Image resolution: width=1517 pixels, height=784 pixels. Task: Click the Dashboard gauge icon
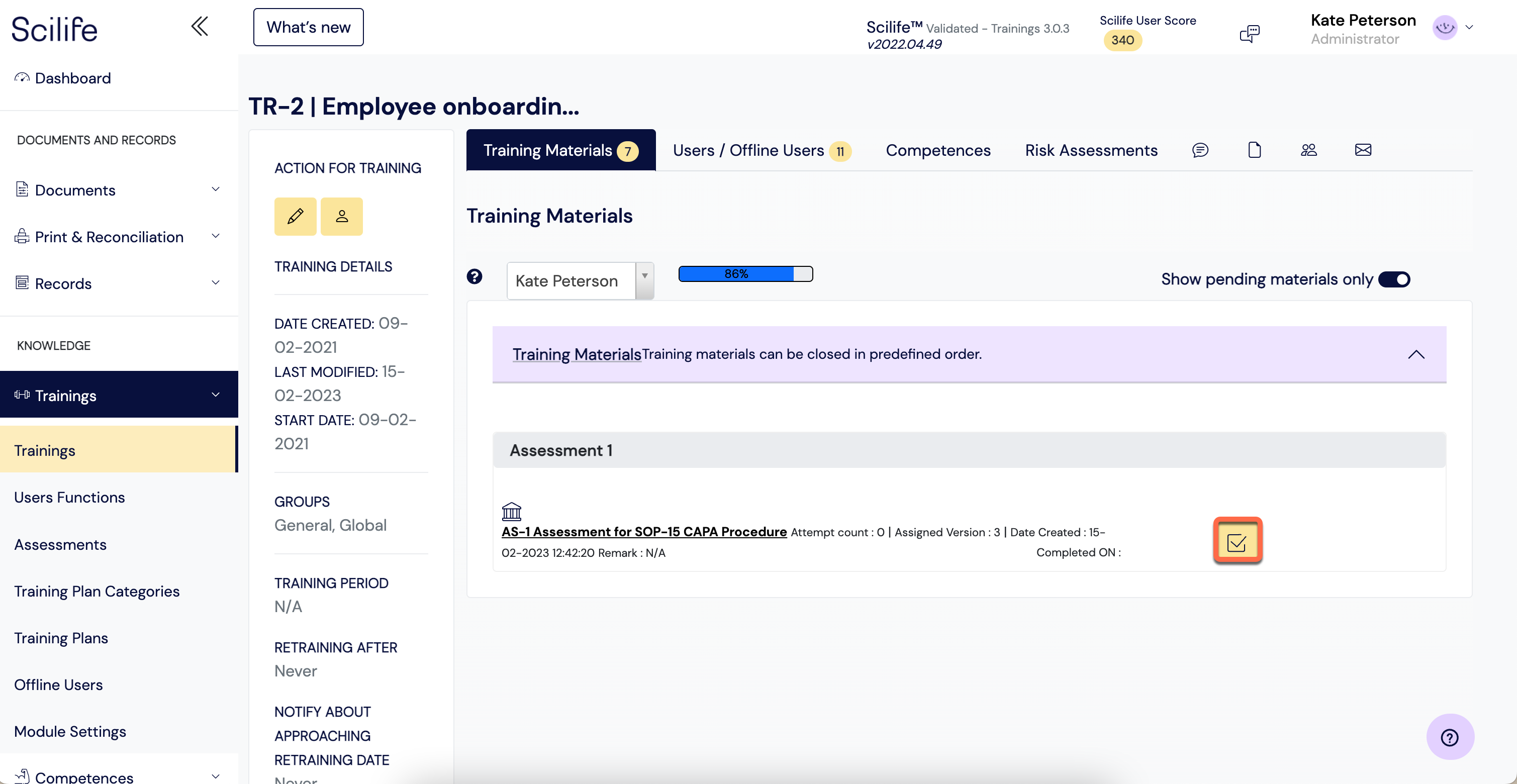coord(22,78)
